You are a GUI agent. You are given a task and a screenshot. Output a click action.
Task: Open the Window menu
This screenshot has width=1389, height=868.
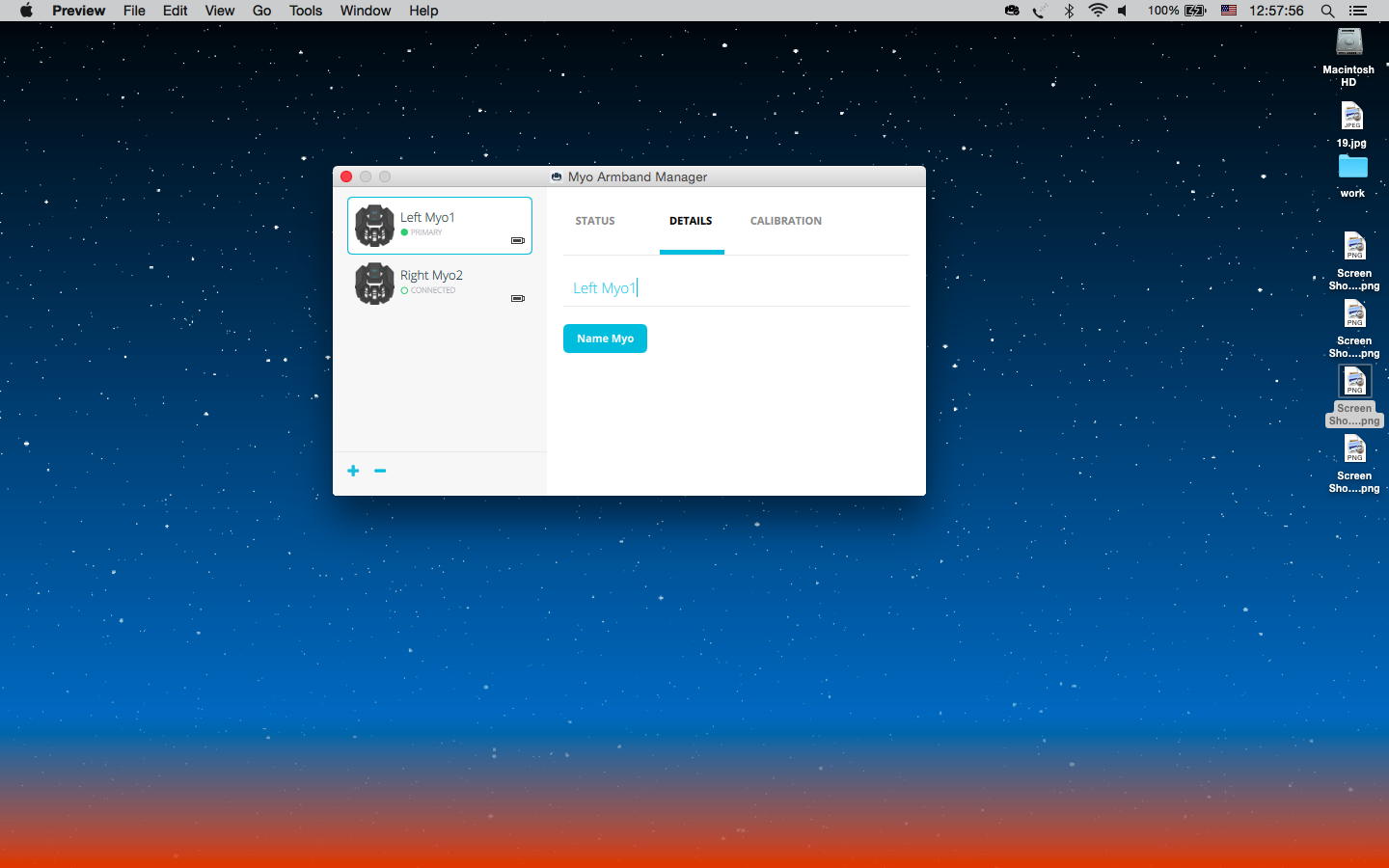click(x=366, y=11)
